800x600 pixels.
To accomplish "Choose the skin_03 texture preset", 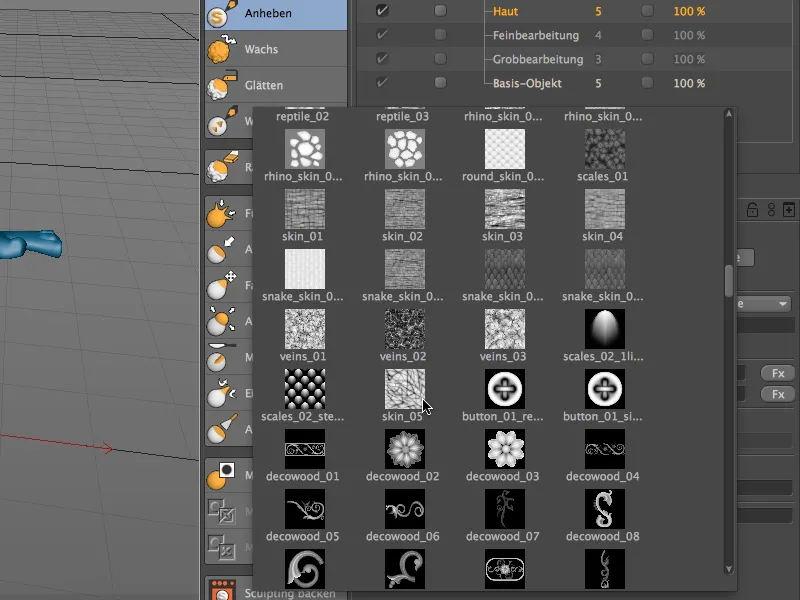I will pos(505,209).
